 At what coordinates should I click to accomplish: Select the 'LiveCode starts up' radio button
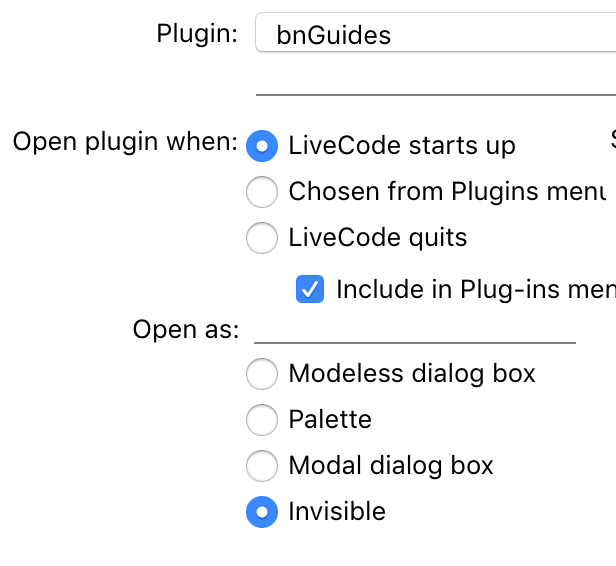tap(261, 145)
